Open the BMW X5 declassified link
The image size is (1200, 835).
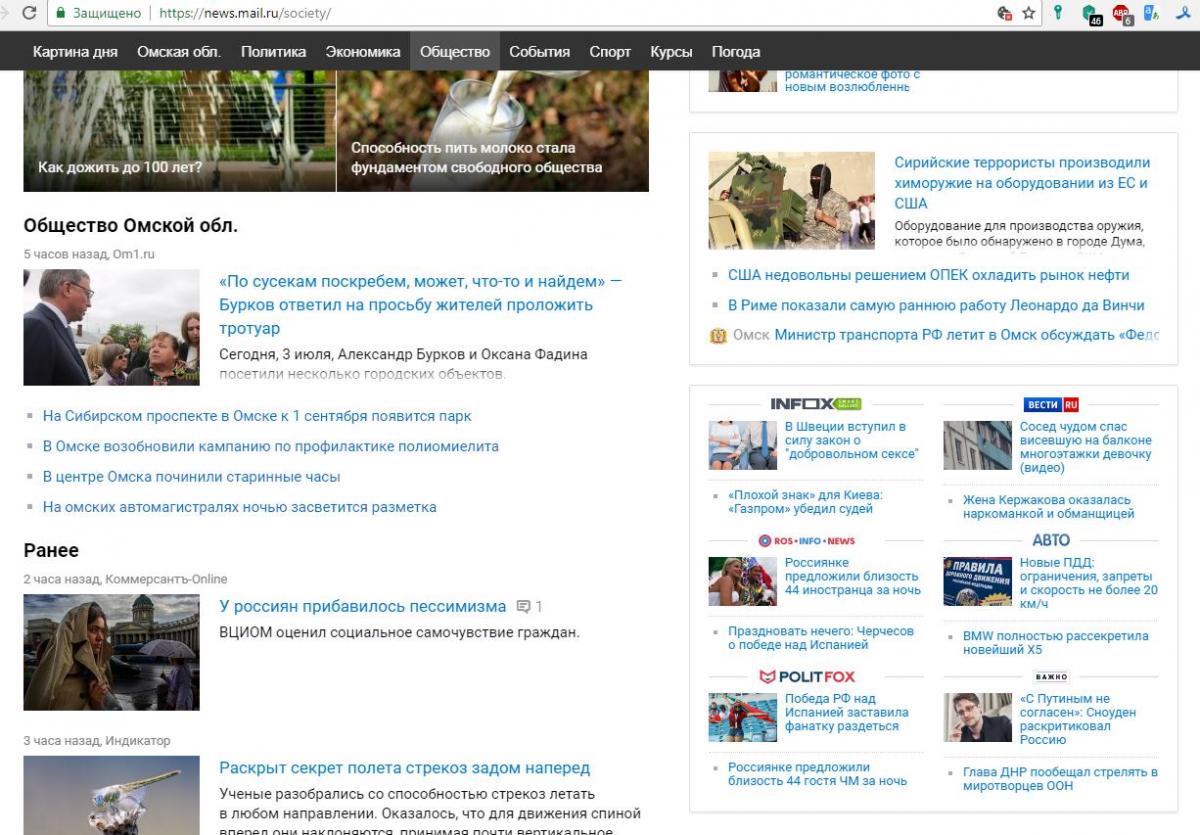[x=1056, y=643]
